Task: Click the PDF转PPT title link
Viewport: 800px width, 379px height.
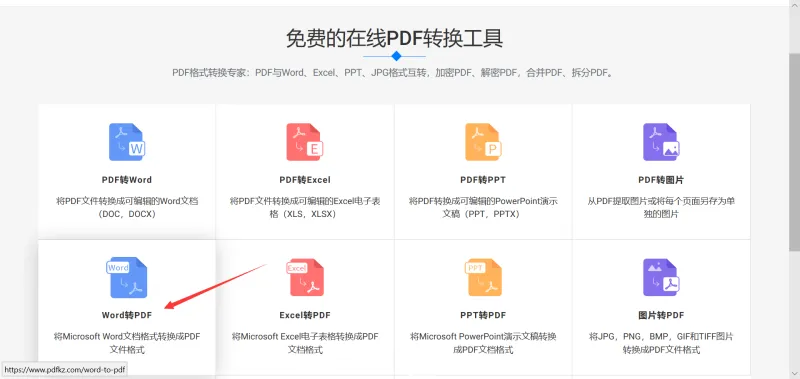Action: tap(483, 180)
